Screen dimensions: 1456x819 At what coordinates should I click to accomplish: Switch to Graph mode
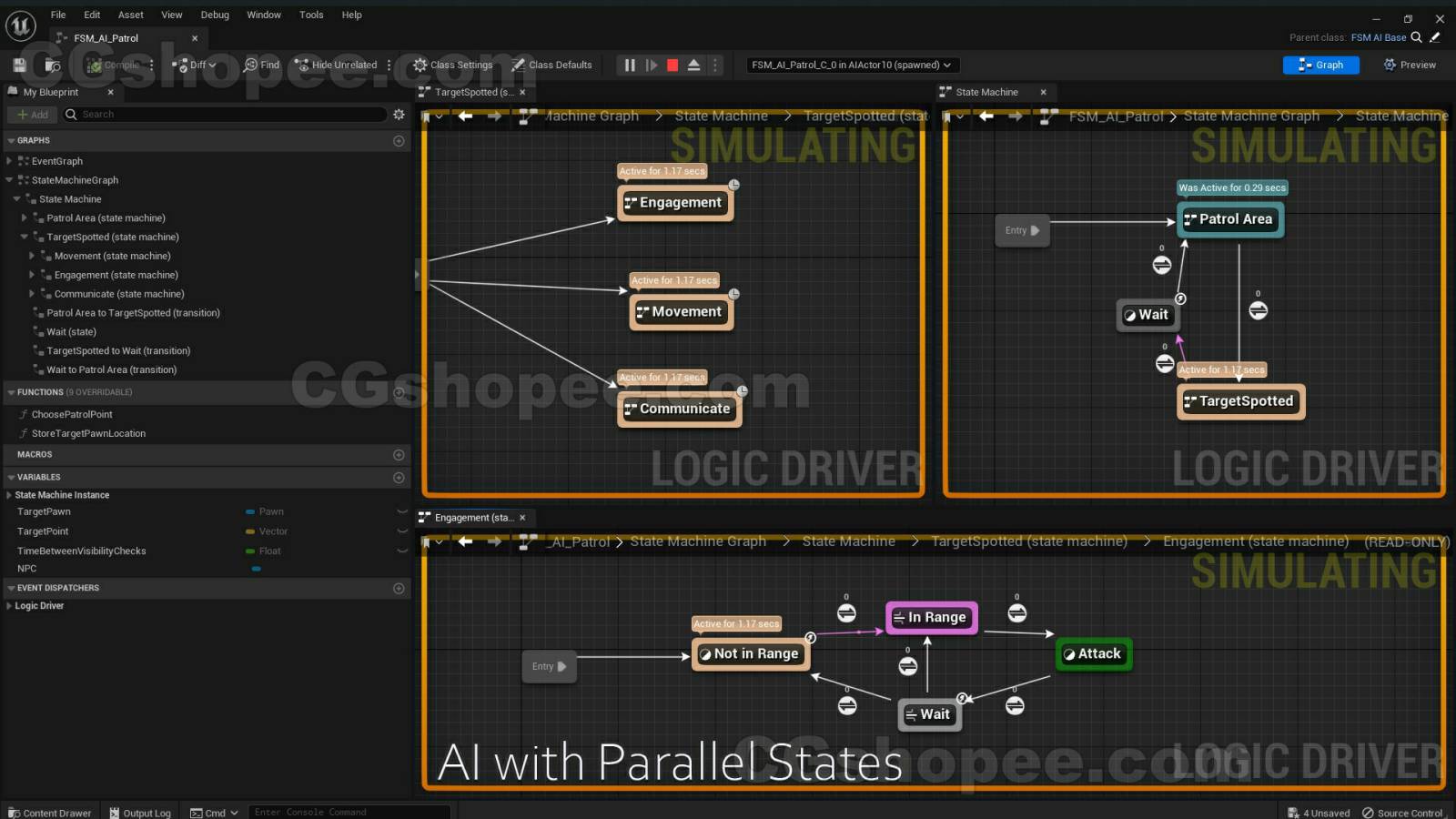[x=1320, y=65]
